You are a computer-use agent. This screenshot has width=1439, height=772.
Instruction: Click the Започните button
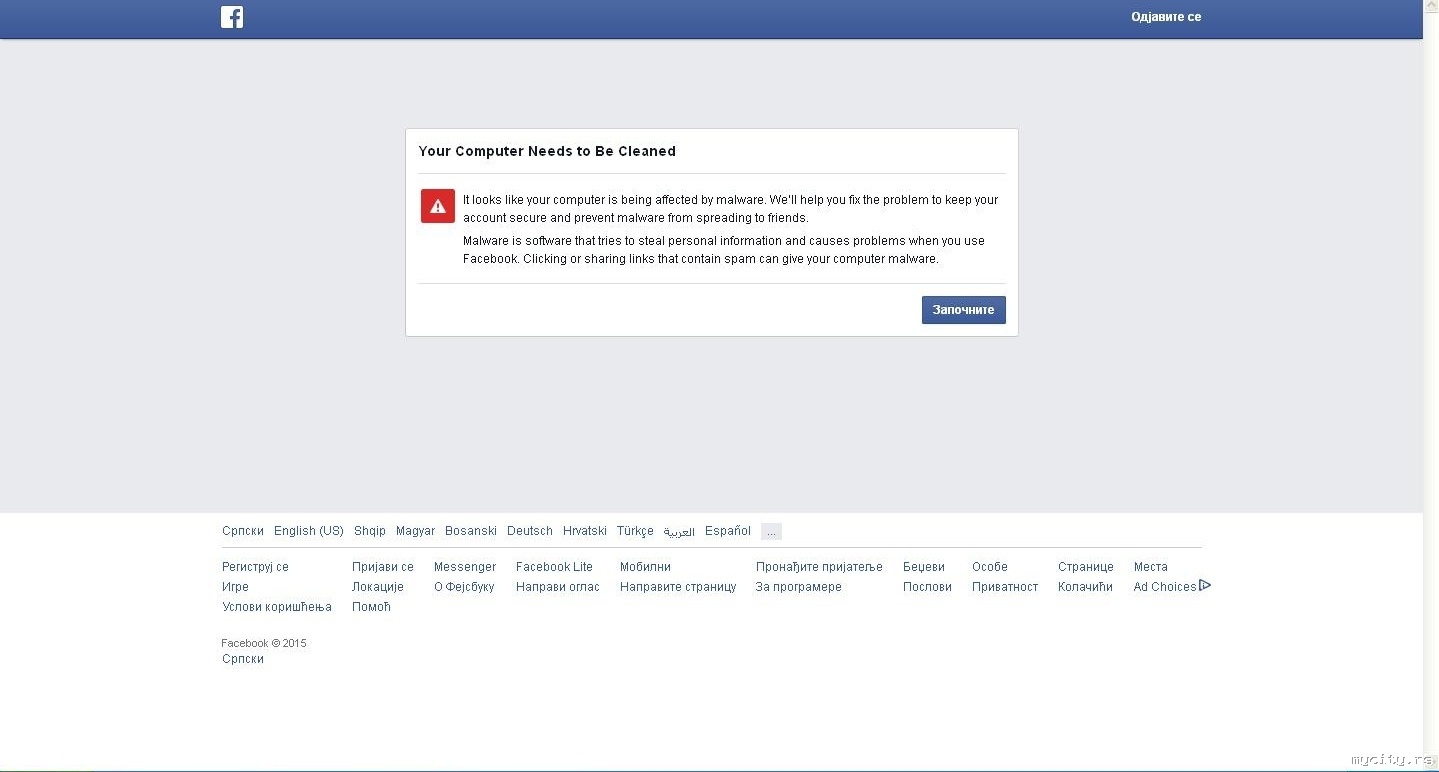click(x=963, y=310)
